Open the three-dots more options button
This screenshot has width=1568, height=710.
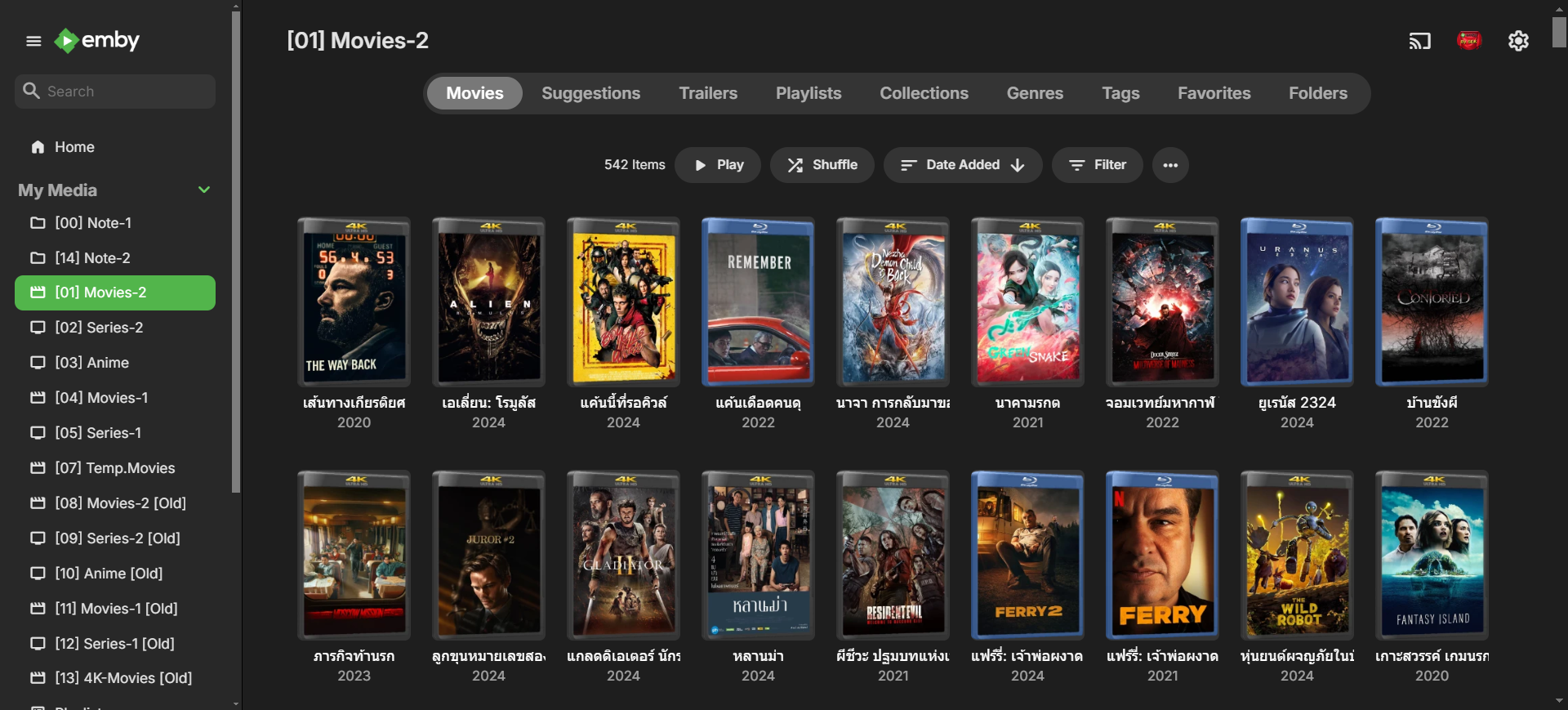point(1170,165)
